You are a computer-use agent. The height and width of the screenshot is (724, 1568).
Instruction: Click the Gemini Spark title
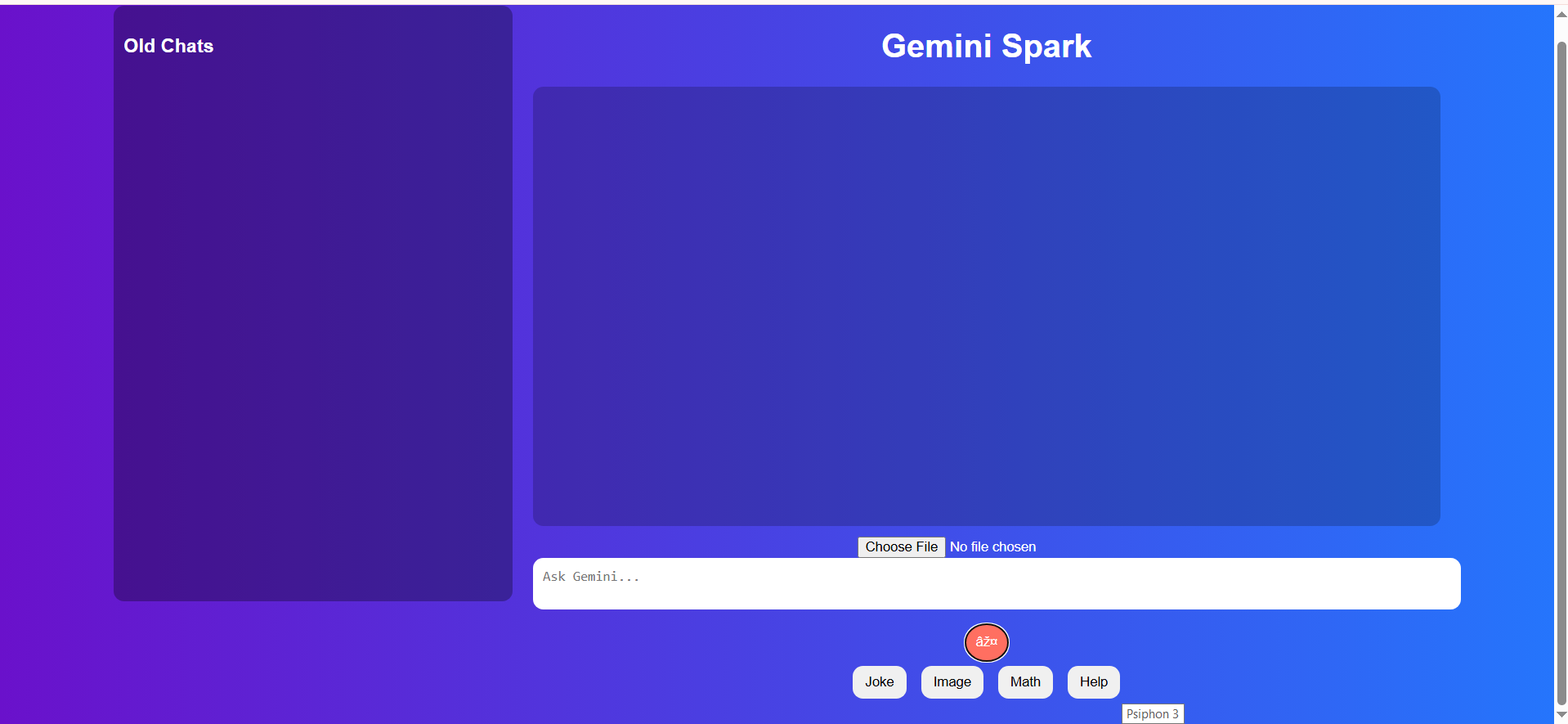(986, 46)
